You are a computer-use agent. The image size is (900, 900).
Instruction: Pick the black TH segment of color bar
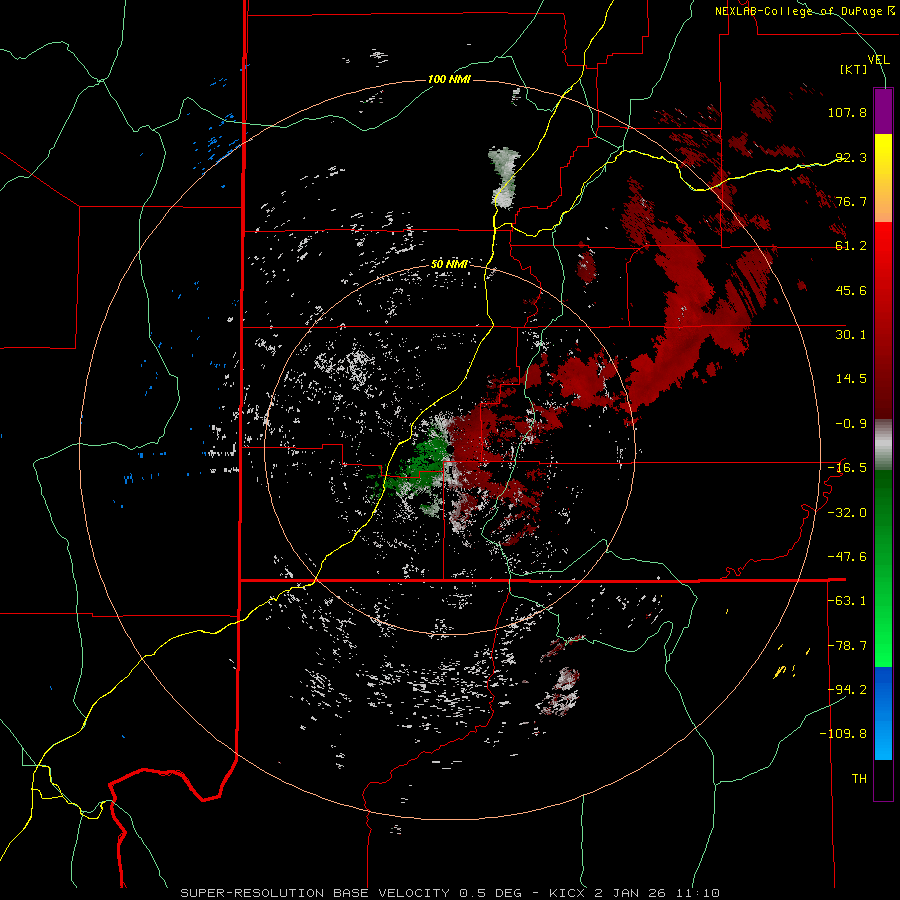(x=883, y=779)
